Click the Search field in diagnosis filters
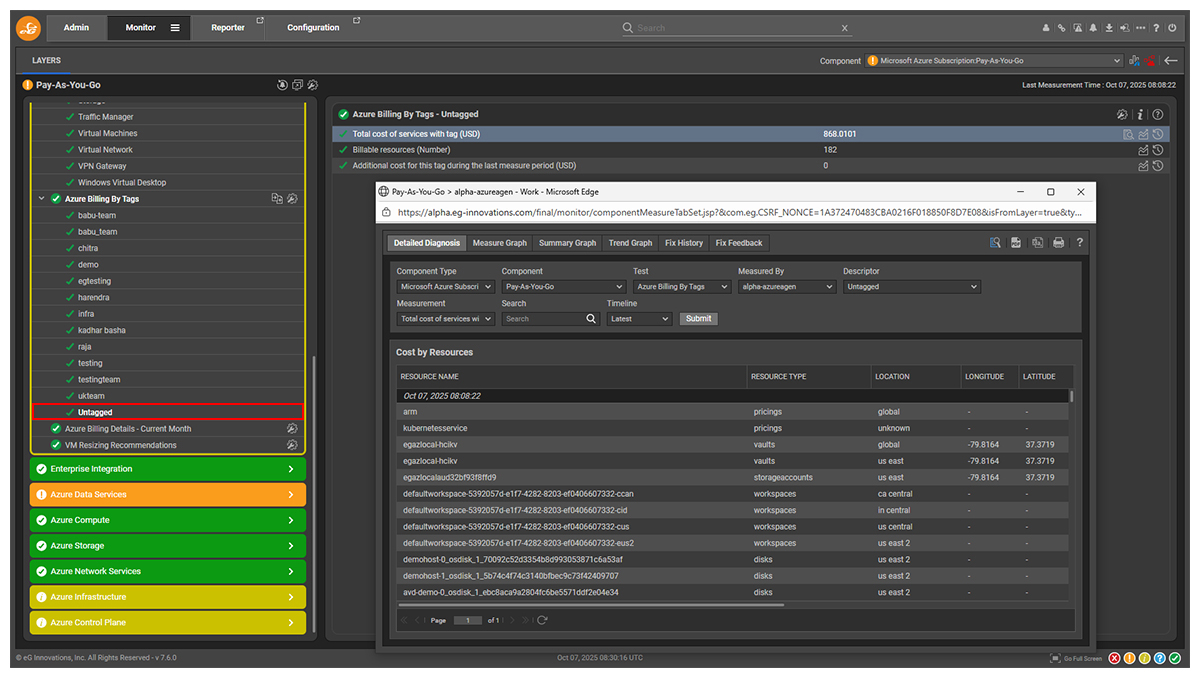 (x=542, y=319)
